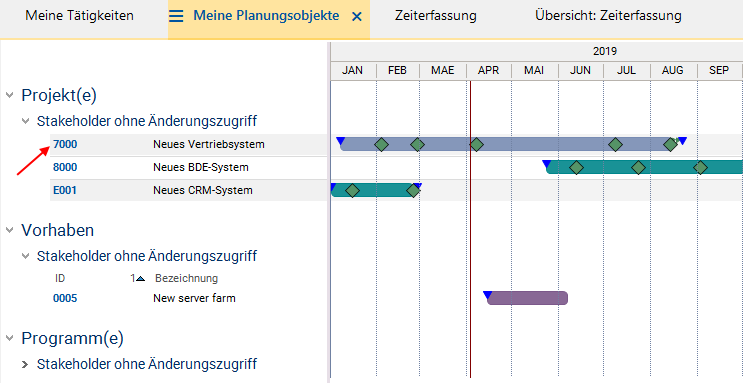Click project 7000 milestone diamond in July
The width and height of the screenshot is (743, 383).
coord(615,145)
